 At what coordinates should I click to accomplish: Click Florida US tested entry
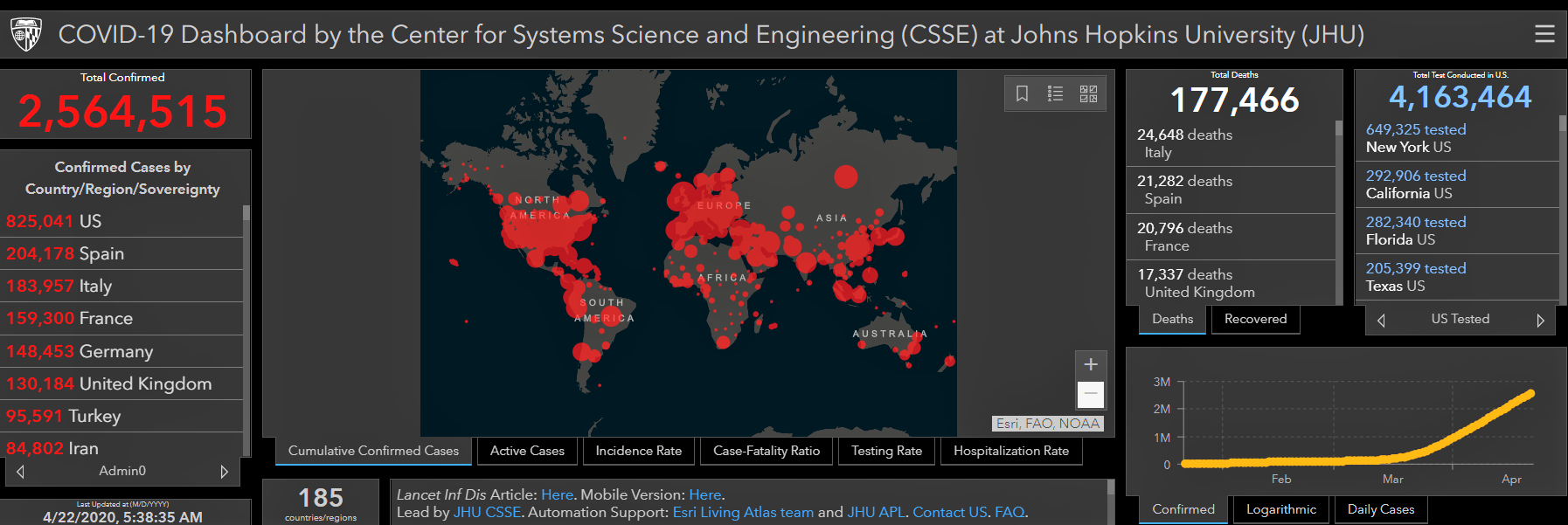(1457, 231)
